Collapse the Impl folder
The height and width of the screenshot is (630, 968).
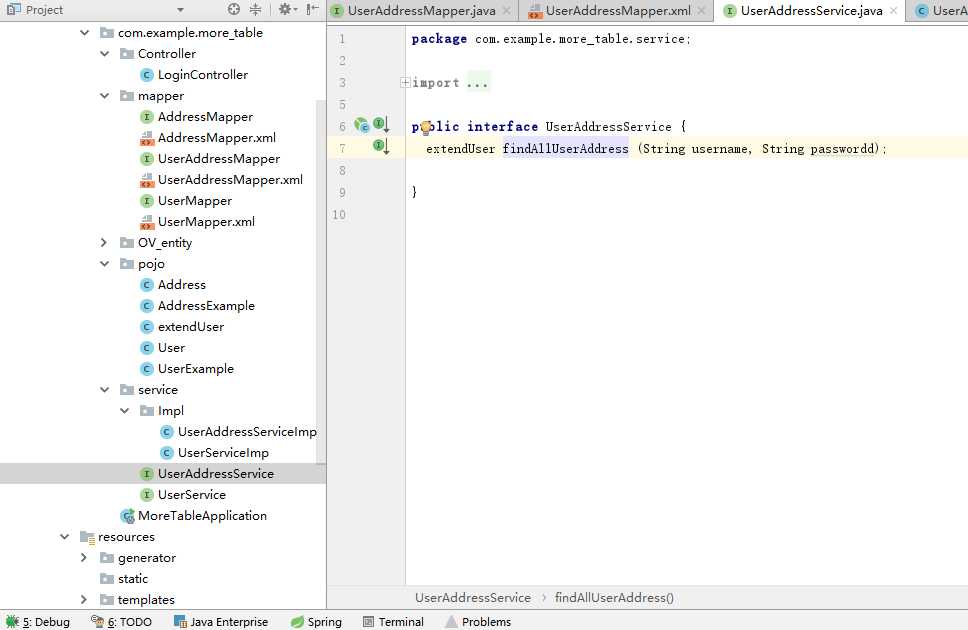pyautogui.click(x=124, y=411)
